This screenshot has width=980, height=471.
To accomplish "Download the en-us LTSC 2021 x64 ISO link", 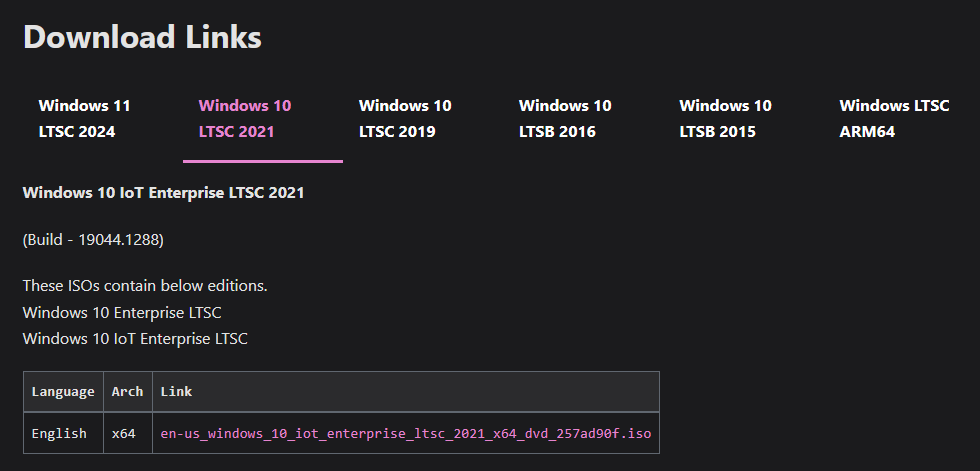I will pos(406,434).
